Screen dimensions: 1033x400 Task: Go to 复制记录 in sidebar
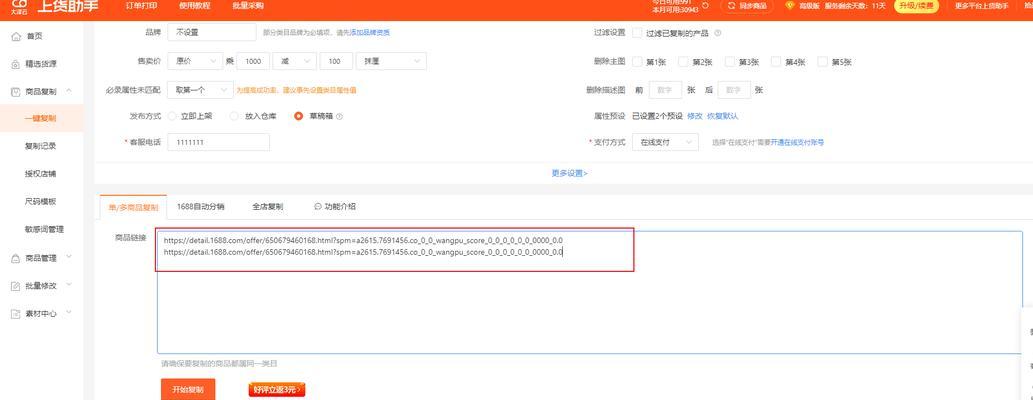click(x=42, y=146)
